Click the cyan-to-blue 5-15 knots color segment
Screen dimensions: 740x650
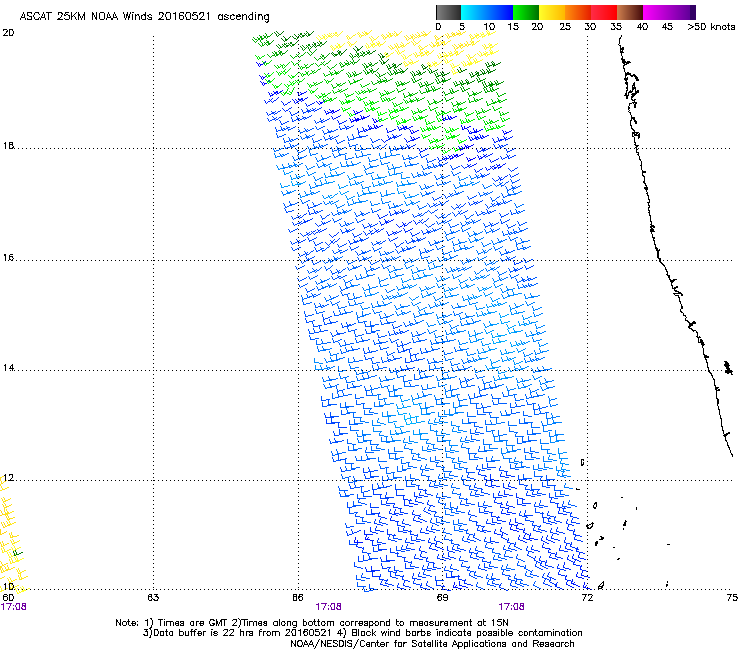[x=487, y=12]
